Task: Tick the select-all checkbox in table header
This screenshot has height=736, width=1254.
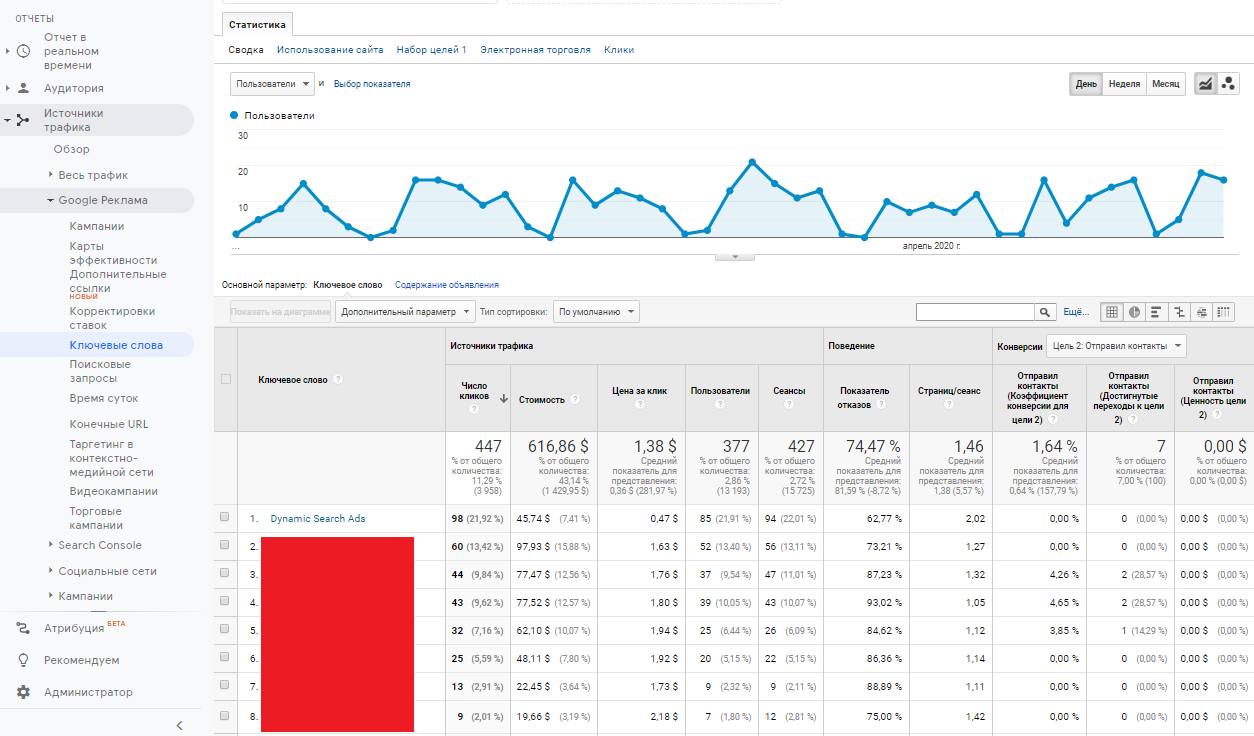Action: point(225,379)
